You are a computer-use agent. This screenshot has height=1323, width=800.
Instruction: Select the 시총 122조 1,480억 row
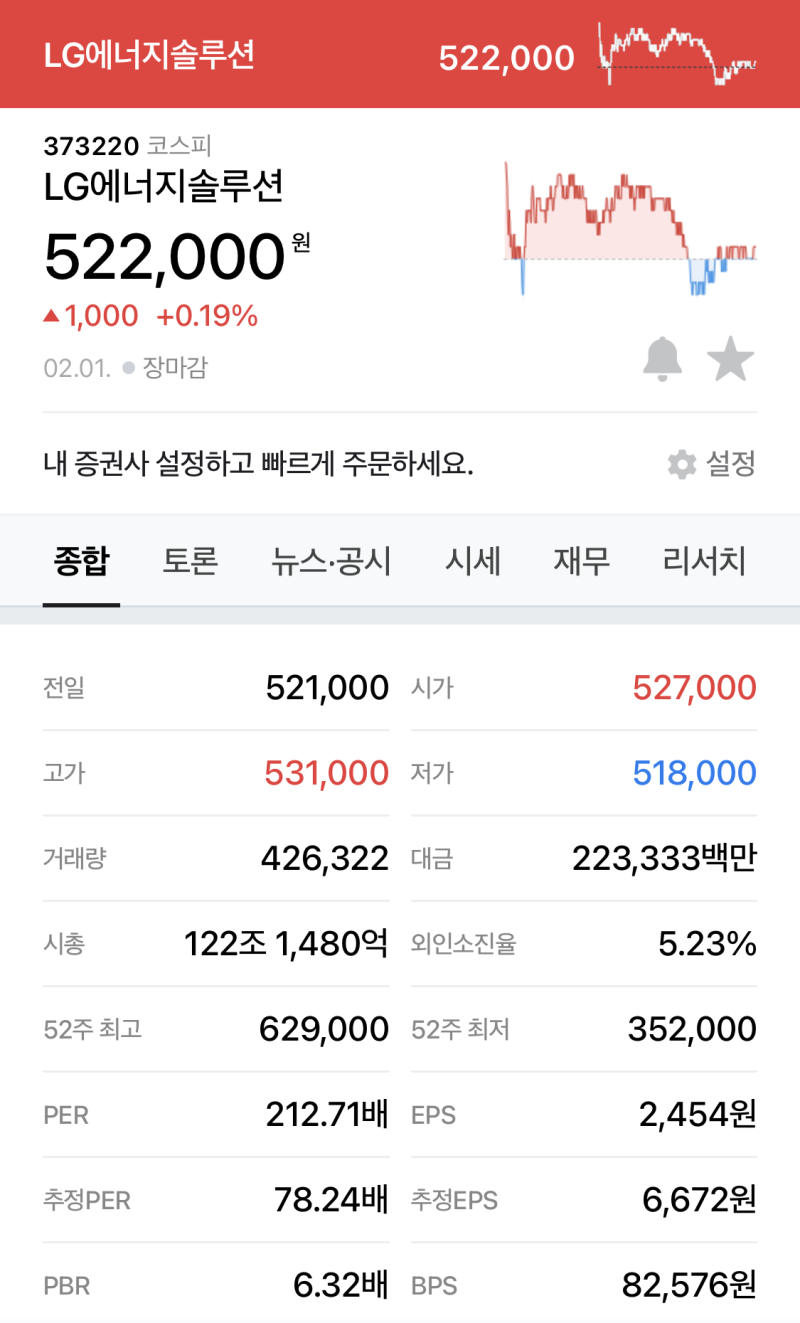pos(215,943)
